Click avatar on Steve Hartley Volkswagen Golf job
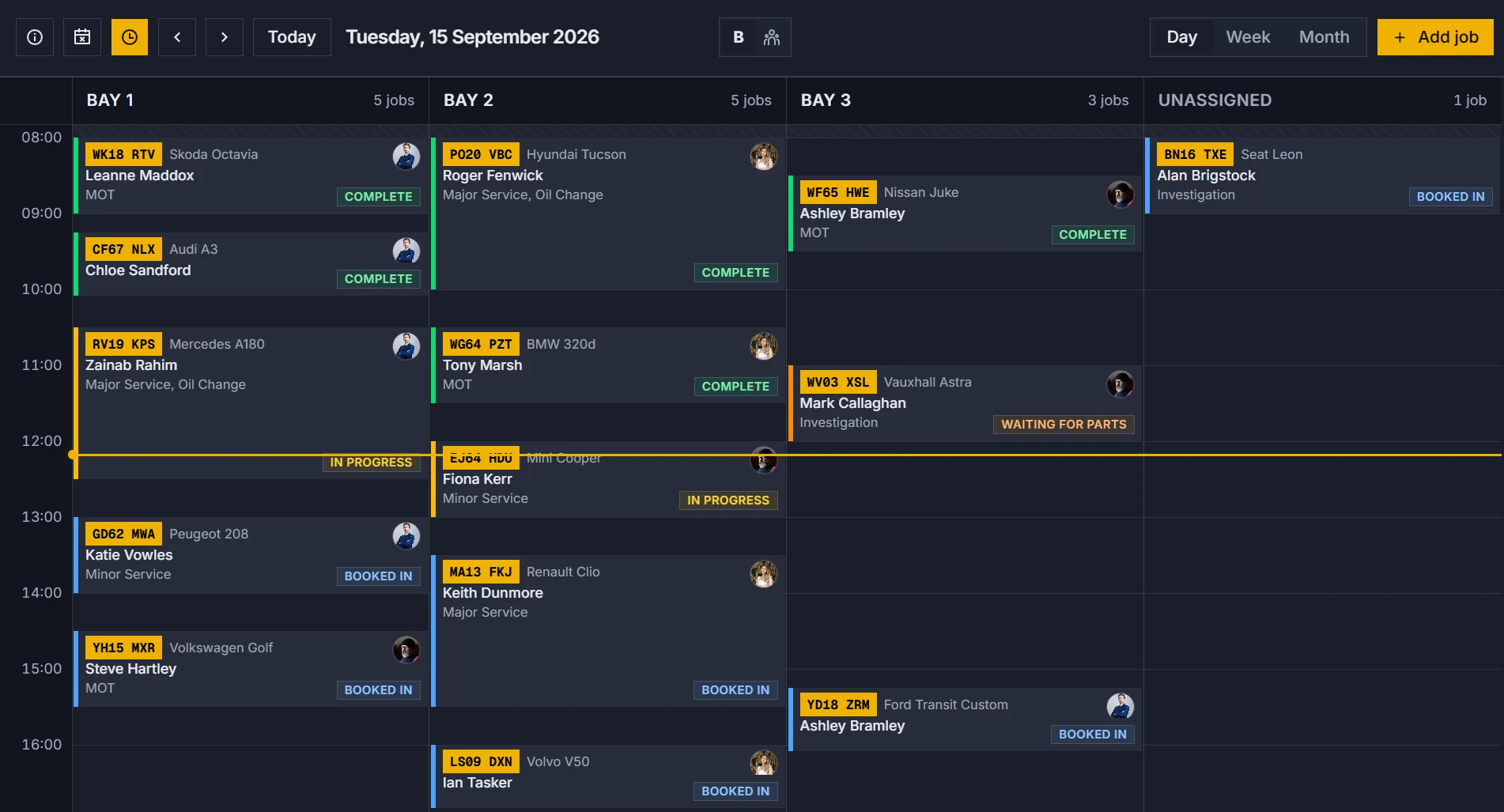Viewport: 1504px width, 812px height. click(406, 649)
